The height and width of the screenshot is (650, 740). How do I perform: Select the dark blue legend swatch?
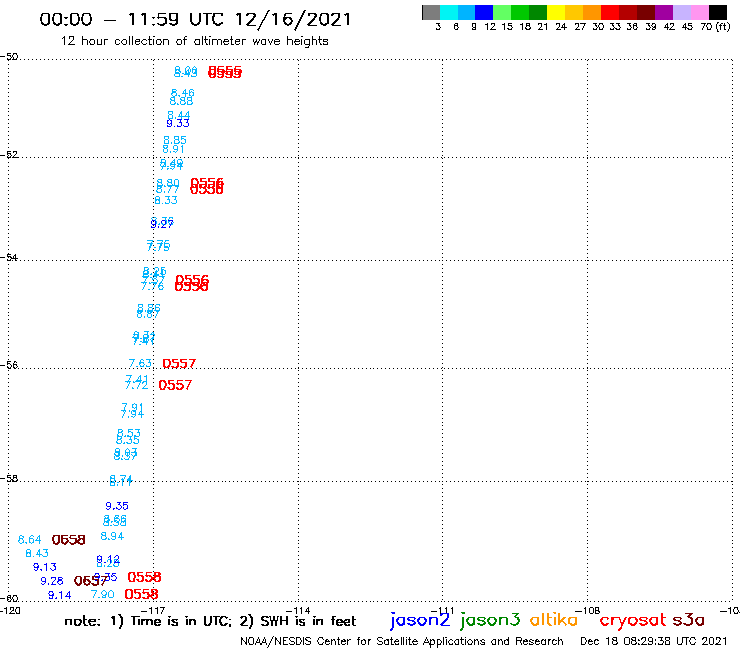(x=484, y=12)
